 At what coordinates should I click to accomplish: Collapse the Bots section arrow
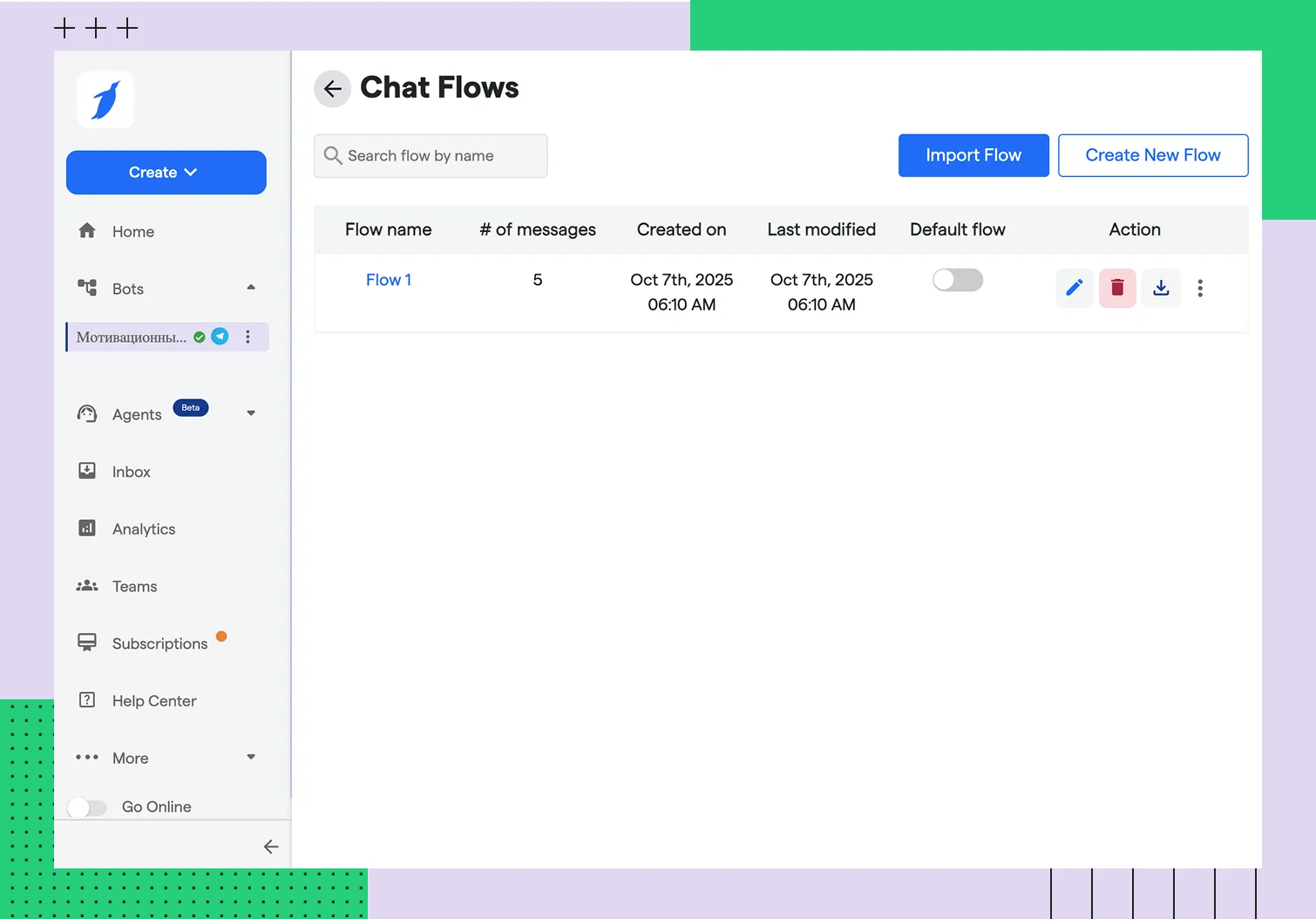tap(251, 288)
